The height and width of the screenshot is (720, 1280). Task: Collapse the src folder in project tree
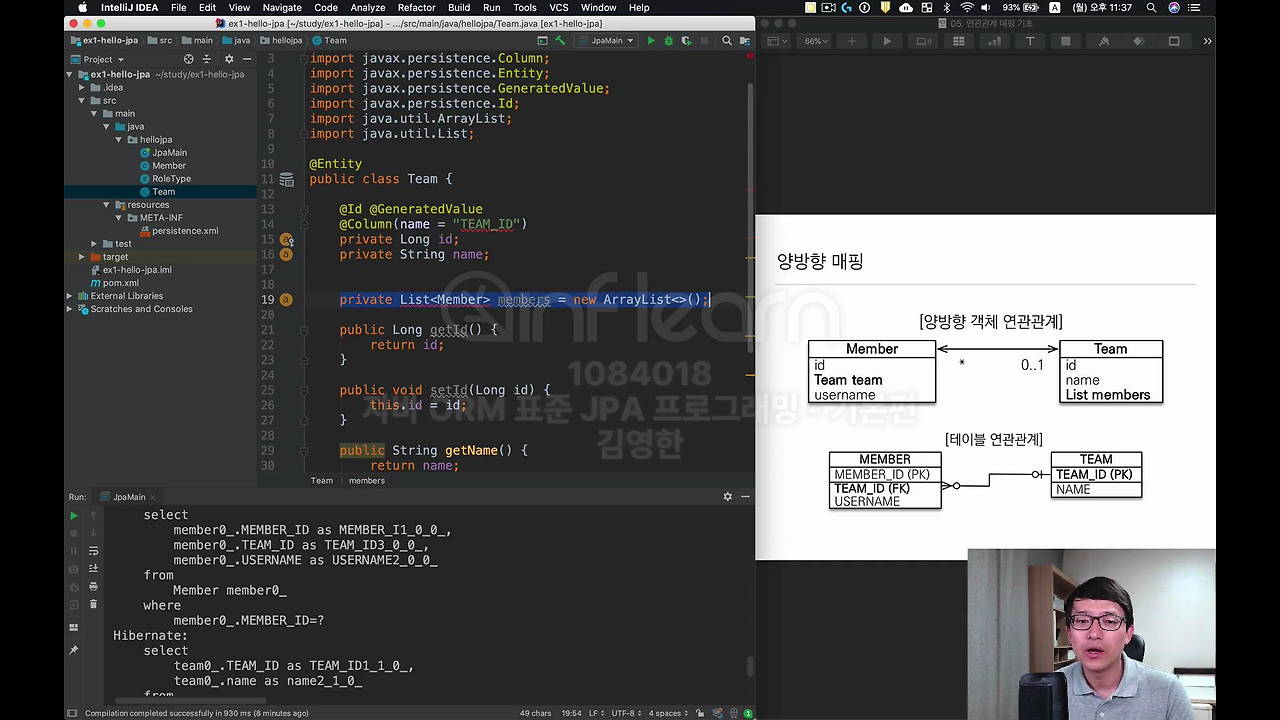(x=82, y=100)
